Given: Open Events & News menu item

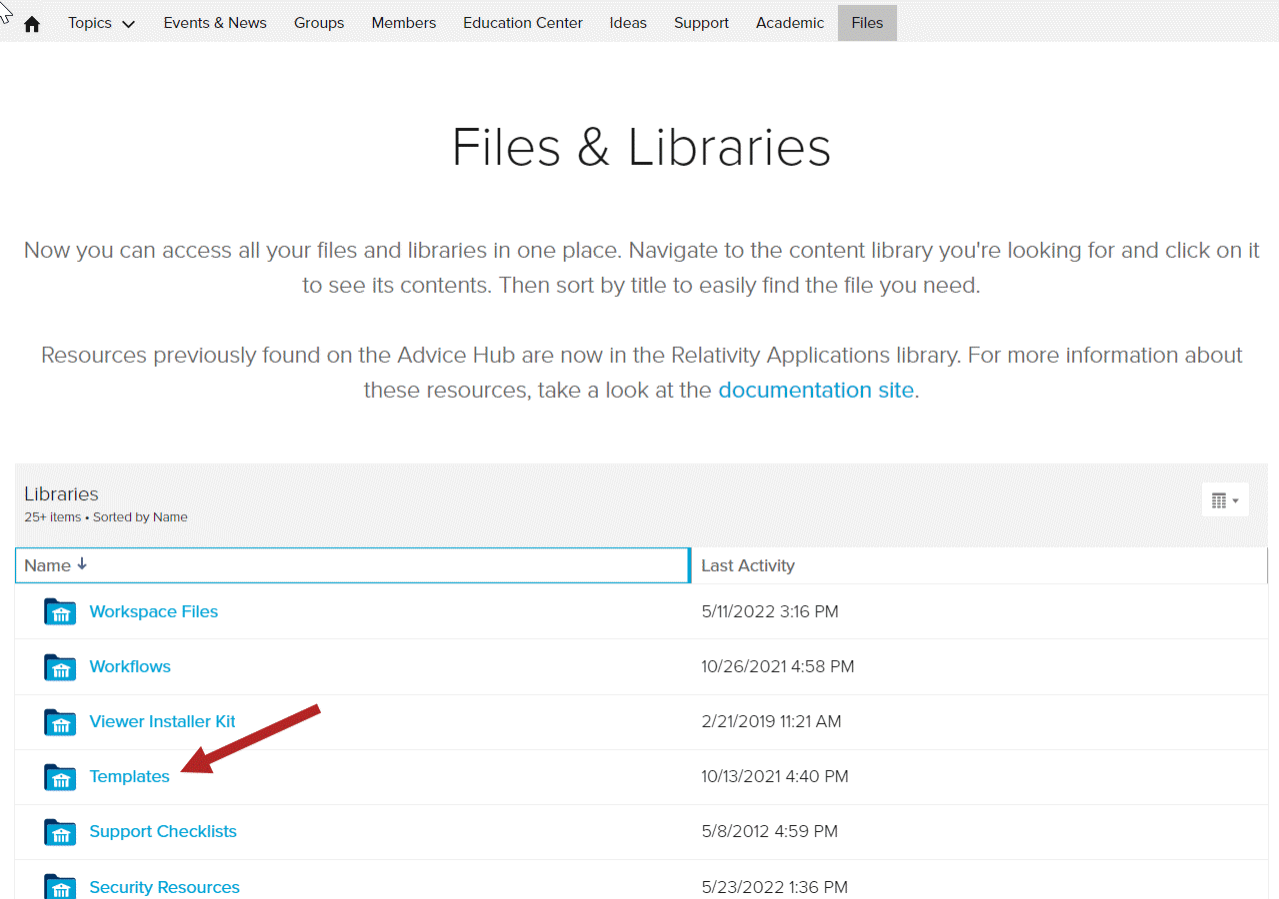Looking at the screenshot, I should click(x=215, y=23).
